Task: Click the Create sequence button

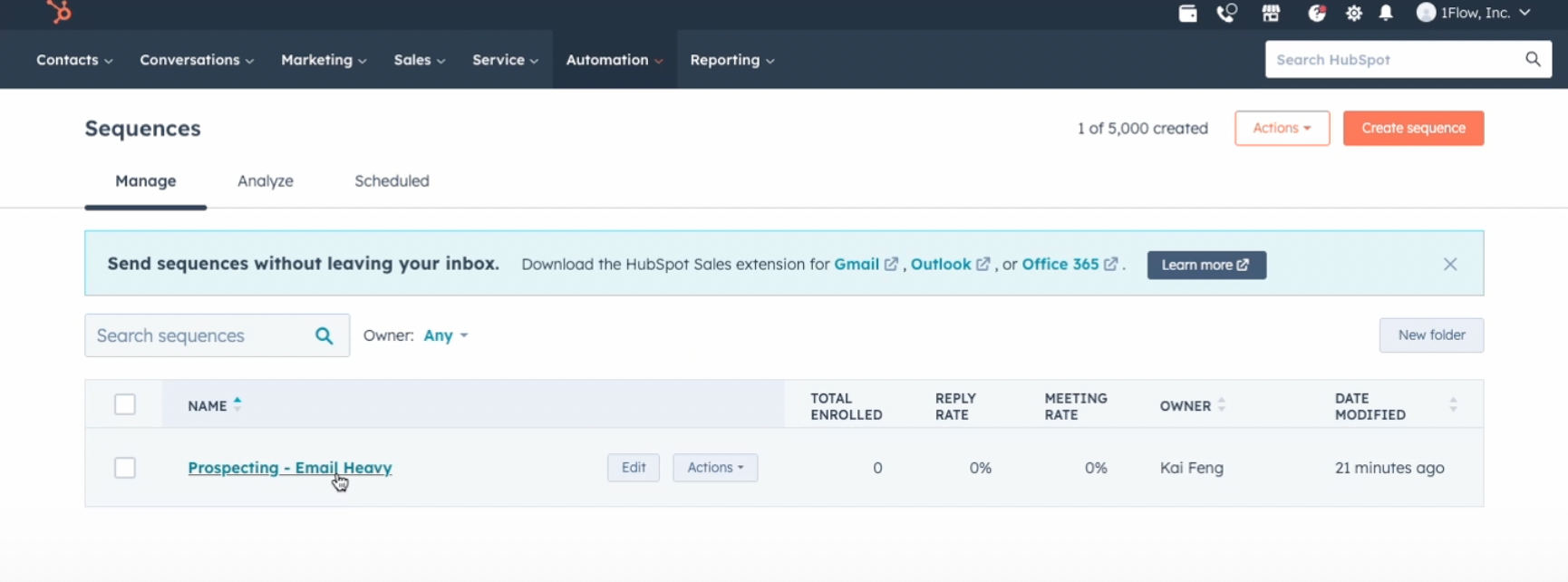Action: pyautogui.click(x=1413, y=128)
